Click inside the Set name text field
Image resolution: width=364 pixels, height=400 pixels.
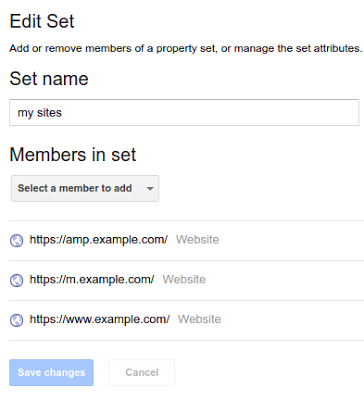[x=184, y=113]
